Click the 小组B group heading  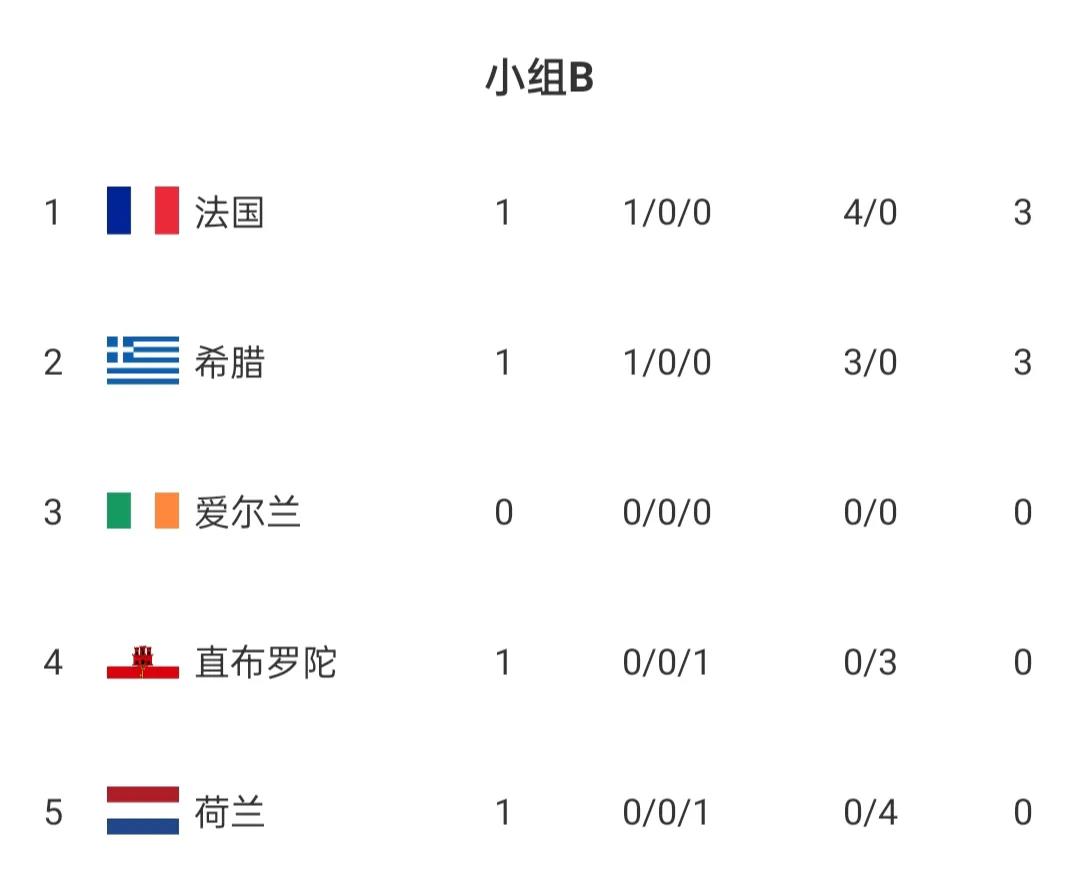click(x=539, y=78)
